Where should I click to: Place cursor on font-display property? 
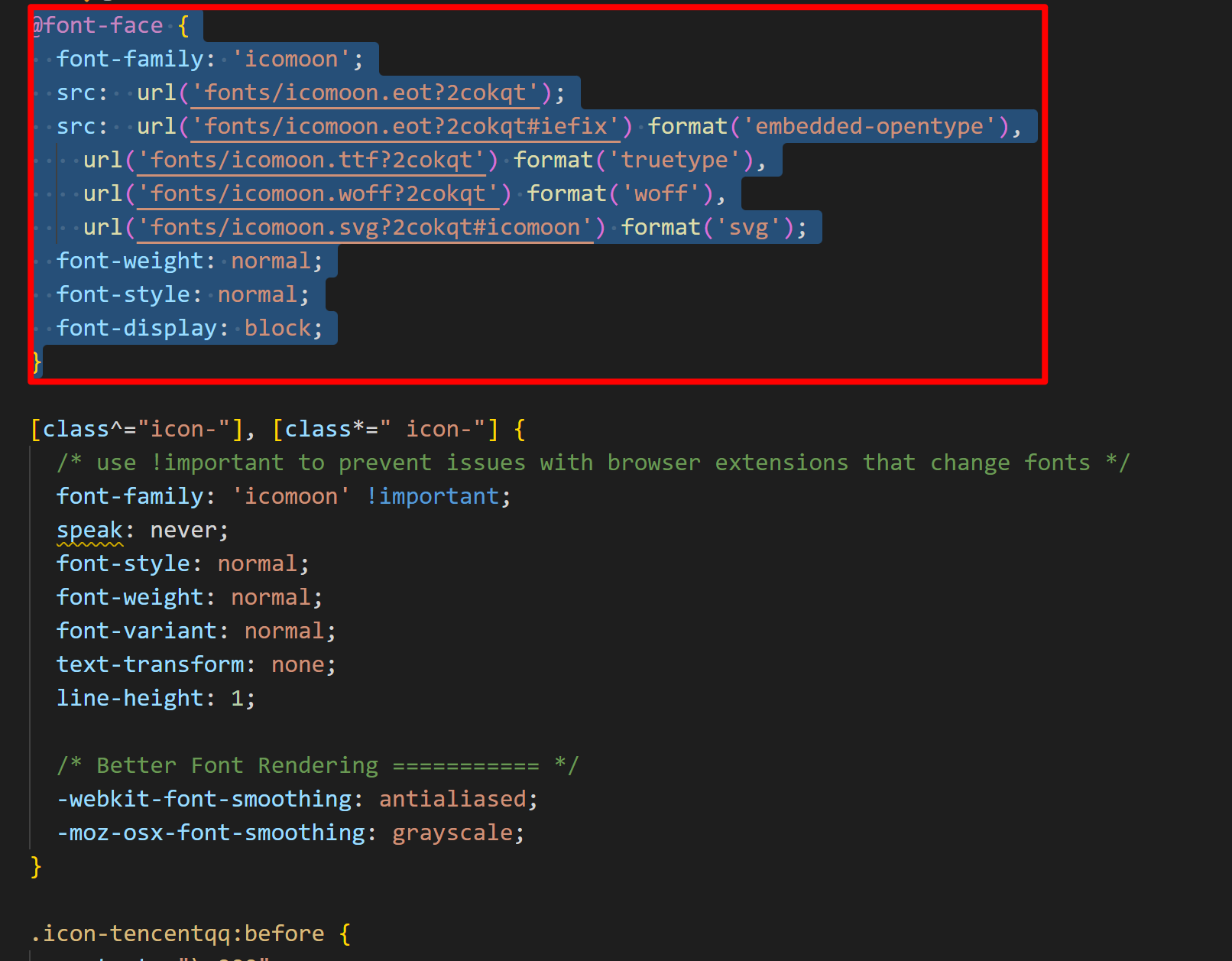coord(137,328)
